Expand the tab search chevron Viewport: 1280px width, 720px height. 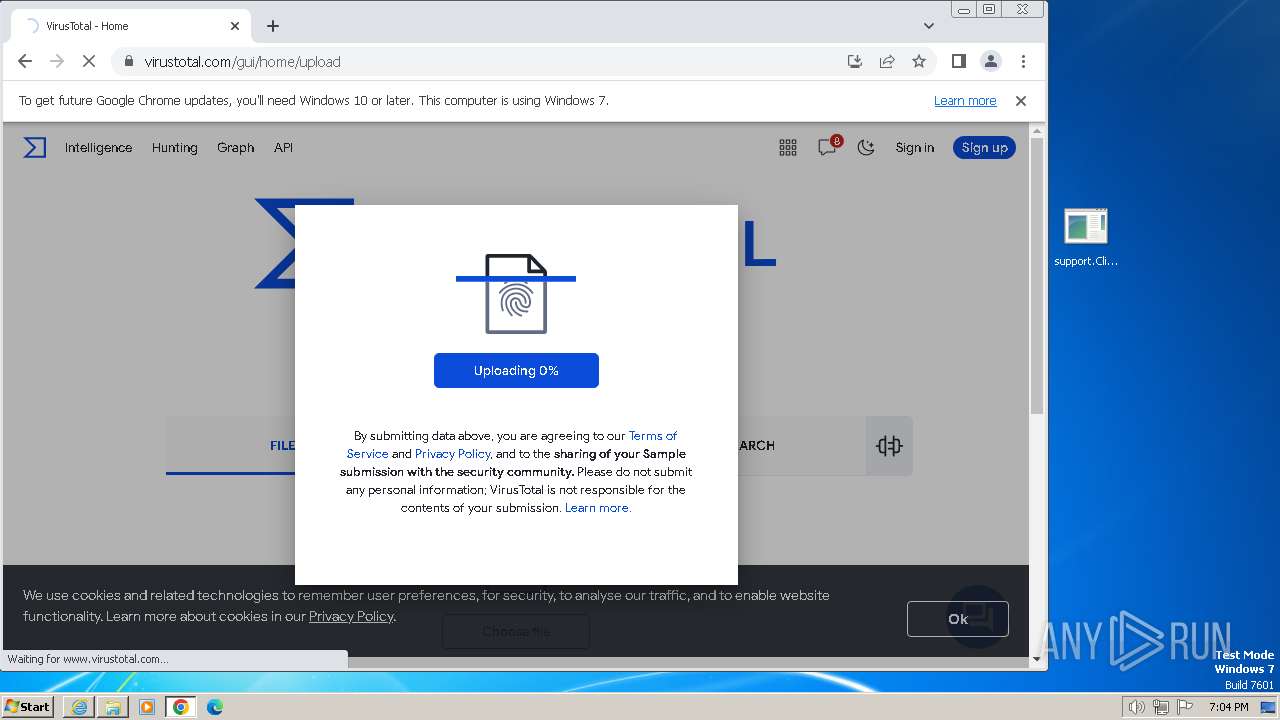coord(929,26)
